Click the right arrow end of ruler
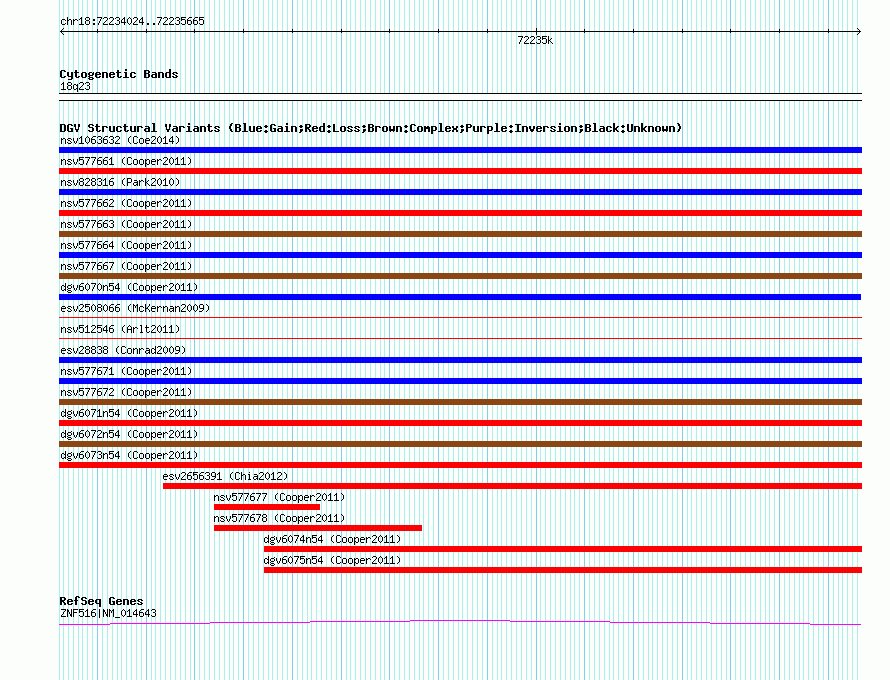 point(859,32)
